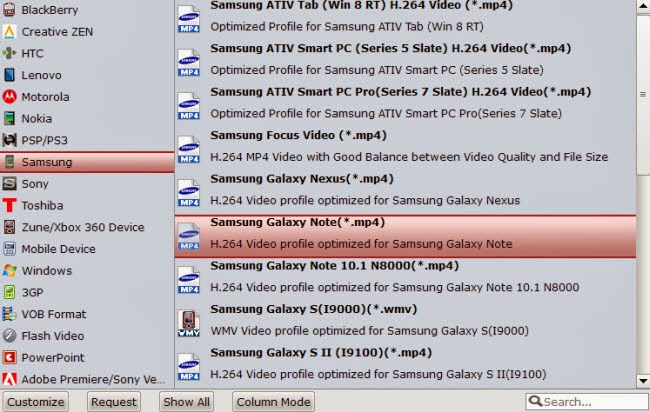Viewport: 650px width, 412px height.
Task: Select Samsung Focus Video (*.mp4) title
Action: (298, 135)
